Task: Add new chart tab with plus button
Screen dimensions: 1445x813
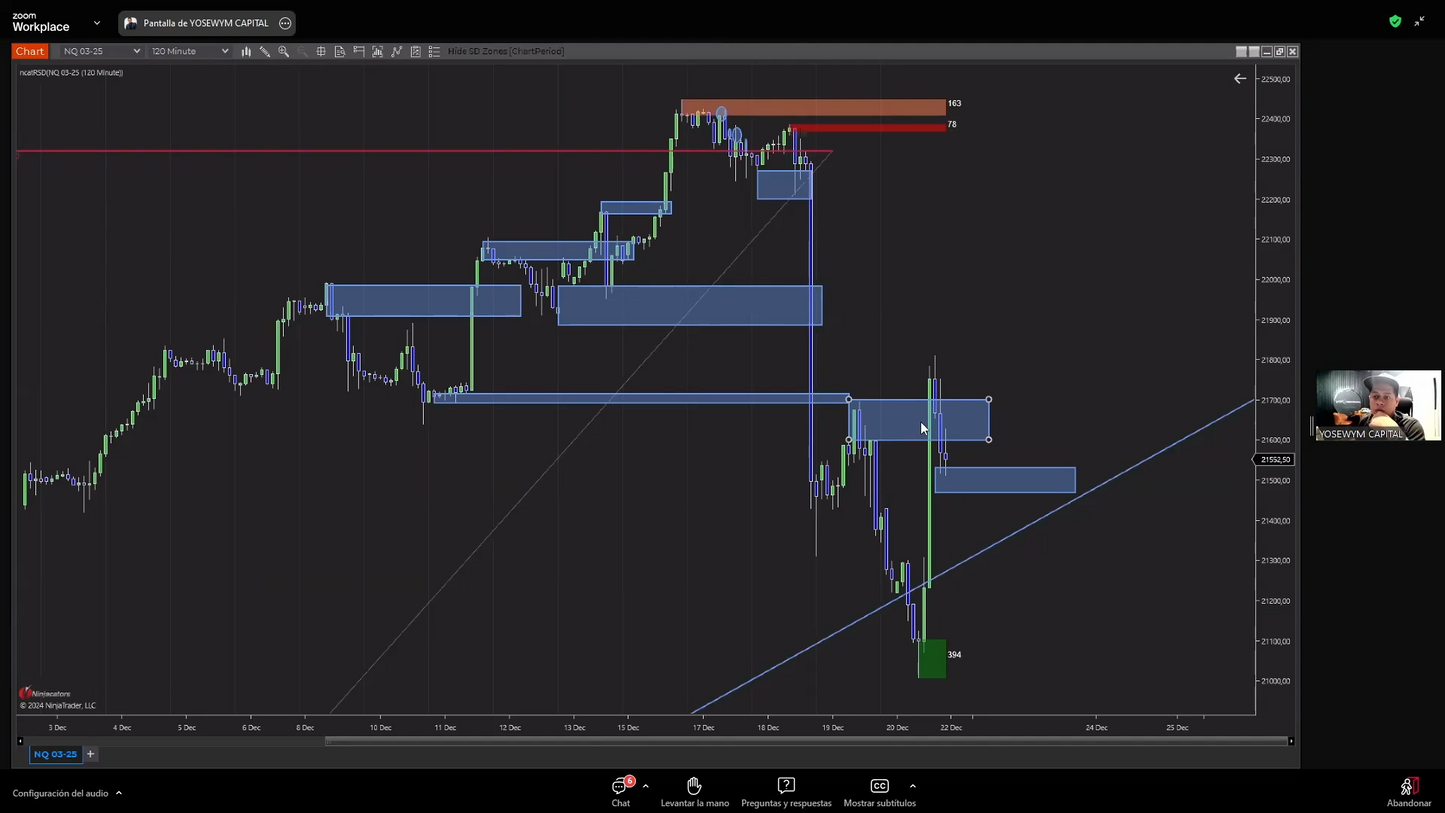Action: pyautogui.click(x=90, y=754)
